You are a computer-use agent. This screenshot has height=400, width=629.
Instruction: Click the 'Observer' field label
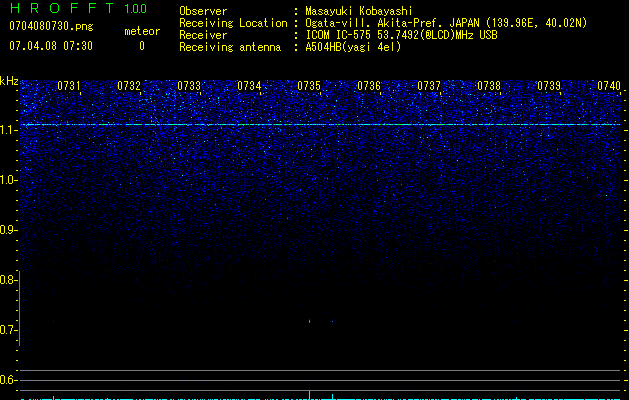pos(203,11)
